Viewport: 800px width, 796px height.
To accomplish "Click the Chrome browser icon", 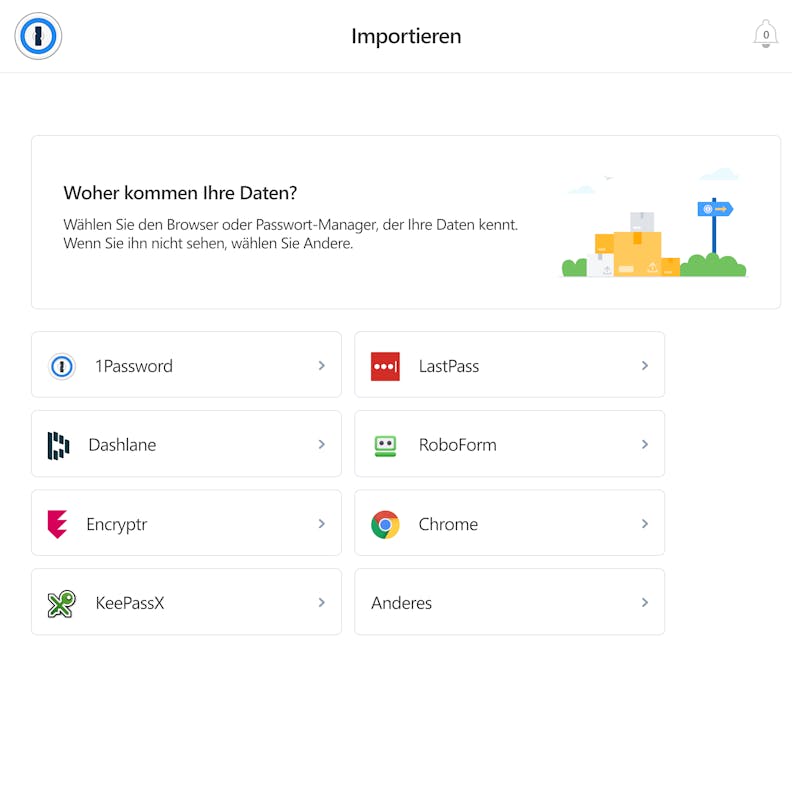I will click(x=385, y=525).
